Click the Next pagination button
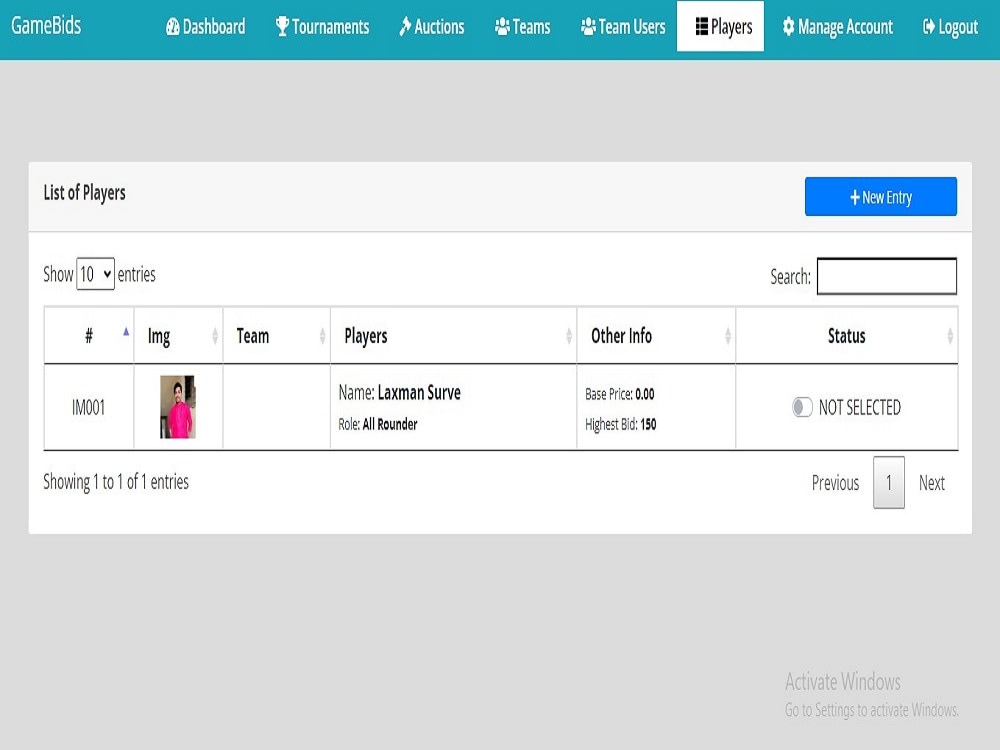The image size is (1000, 750). tap(931, 483)
